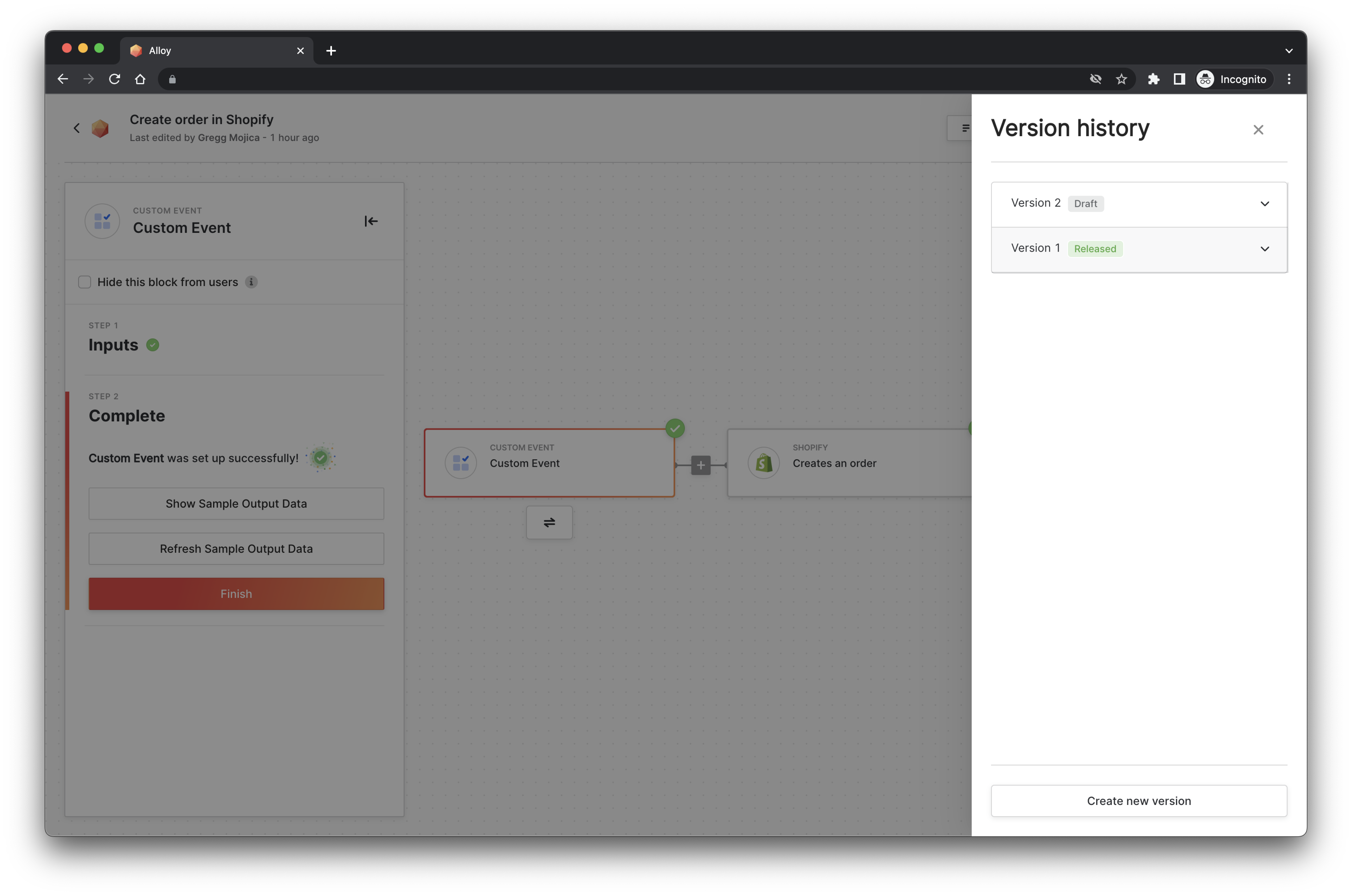Viewport: 1352px width, 896px height.
Task: Click the info icon beside Hide this block
Action: point(251,282)
